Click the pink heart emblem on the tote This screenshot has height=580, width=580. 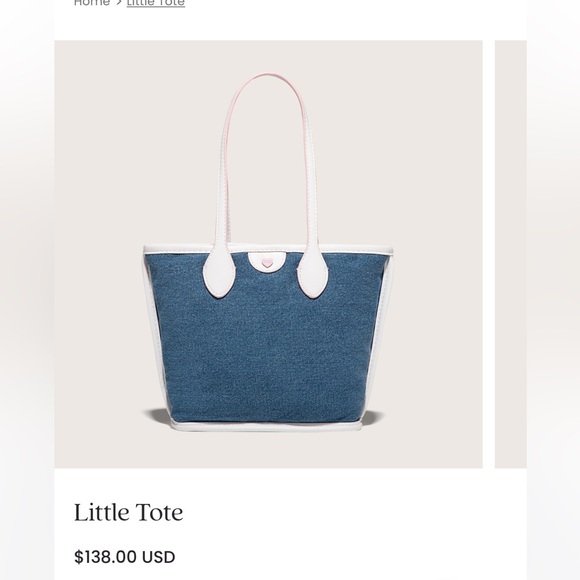(x=266, y=263)
